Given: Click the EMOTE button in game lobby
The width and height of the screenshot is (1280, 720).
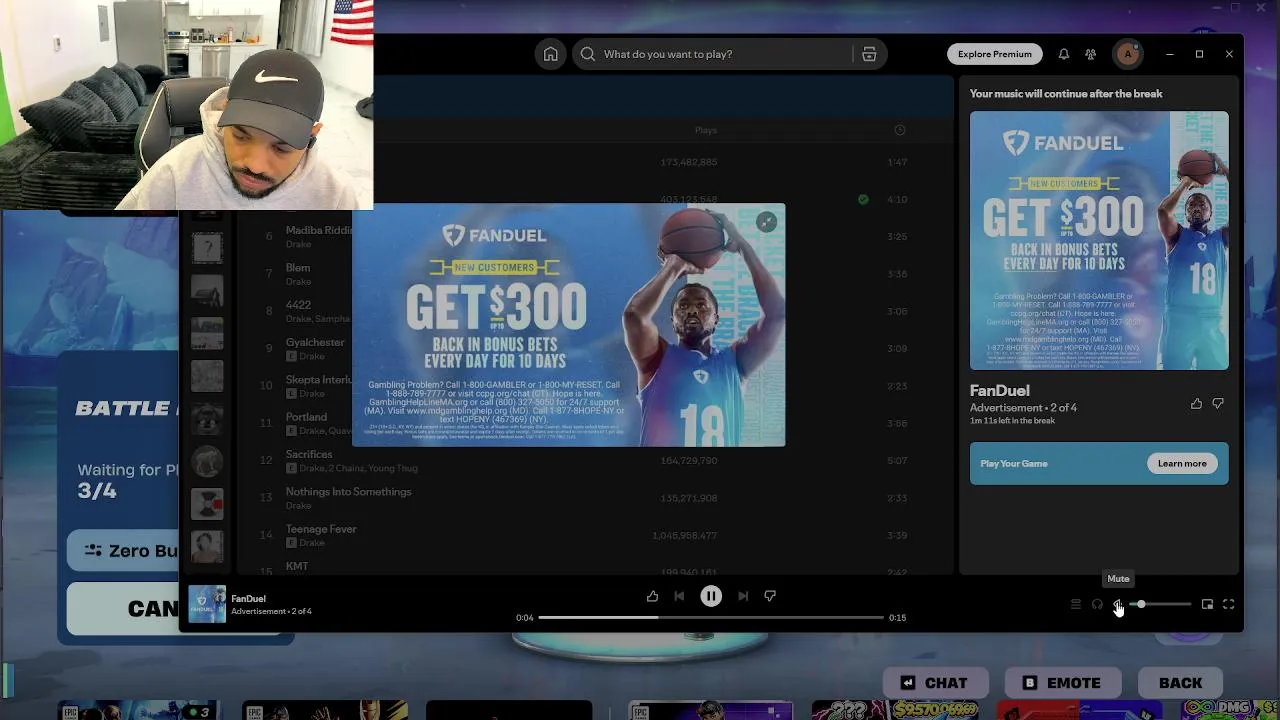Looking at the screenshot, I should pyautogui.click(x=1061, y=683).
